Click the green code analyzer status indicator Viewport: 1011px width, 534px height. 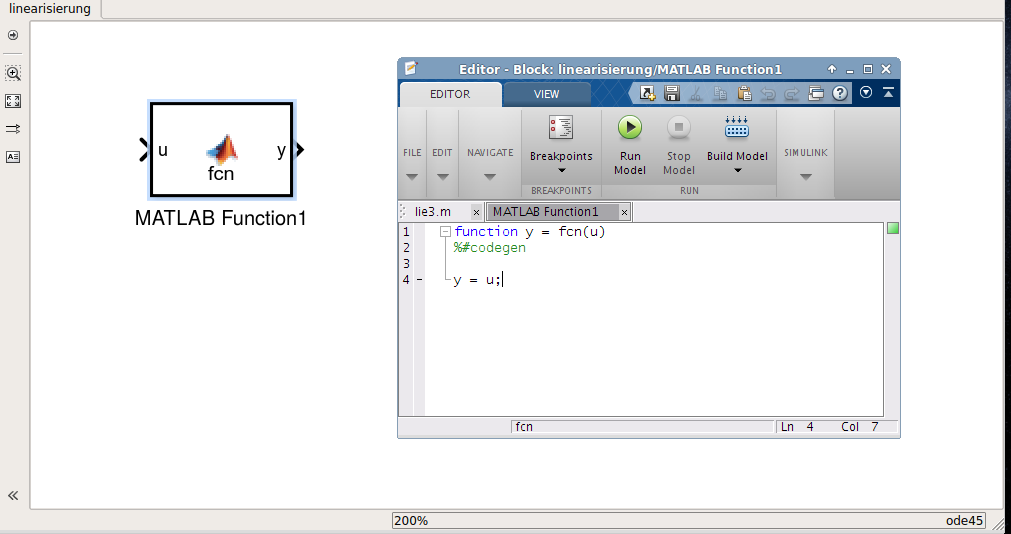point(893,228)
